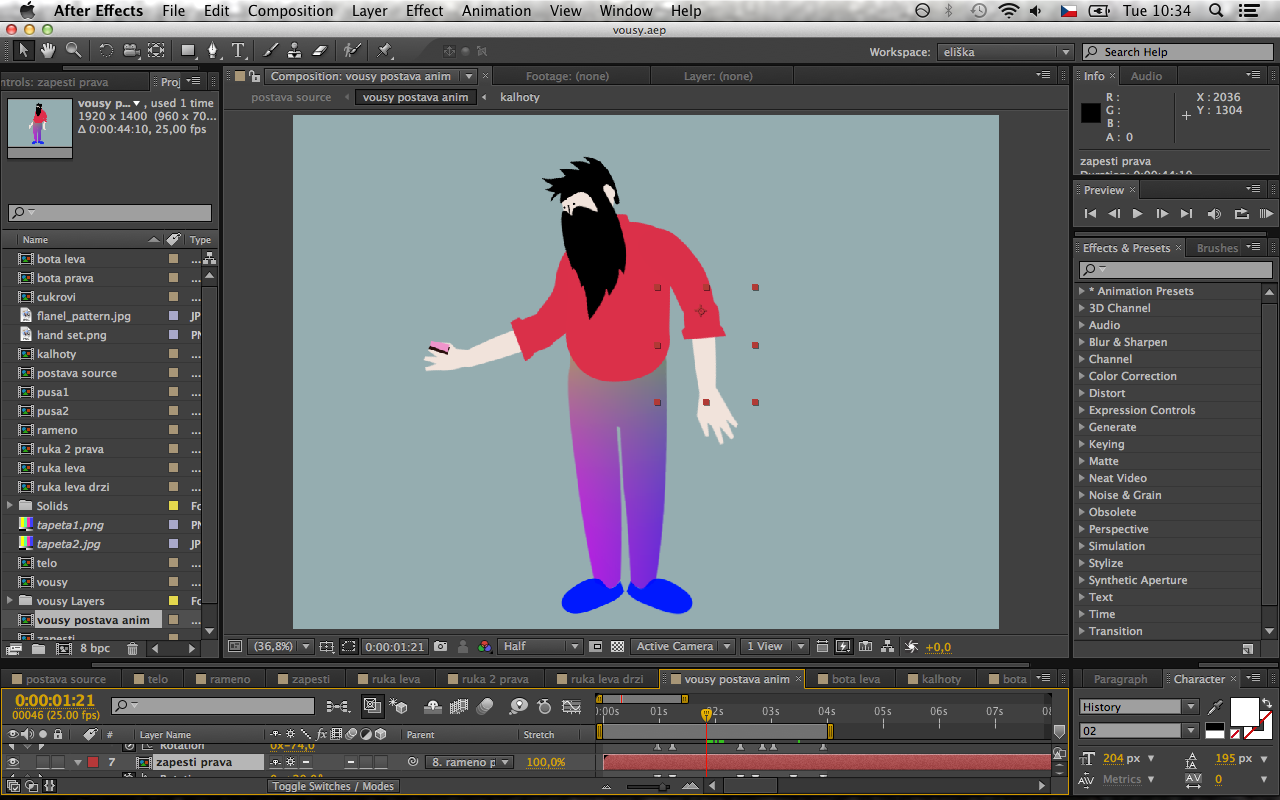Open the Graph Editor in the timeline
The height and width of the screenshot is (800, 1280).
[571, 707]
